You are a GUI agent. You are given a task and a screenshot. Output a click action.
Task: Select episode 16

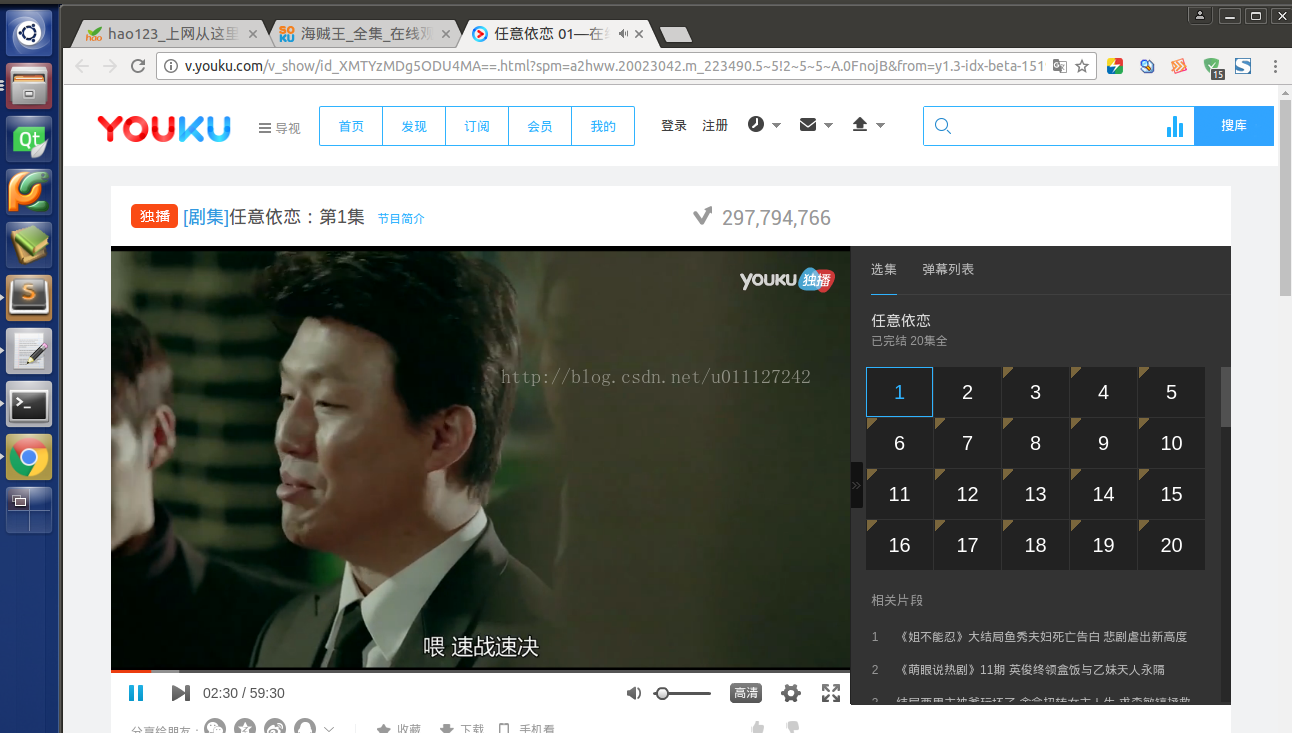click(x=899, y=545)
